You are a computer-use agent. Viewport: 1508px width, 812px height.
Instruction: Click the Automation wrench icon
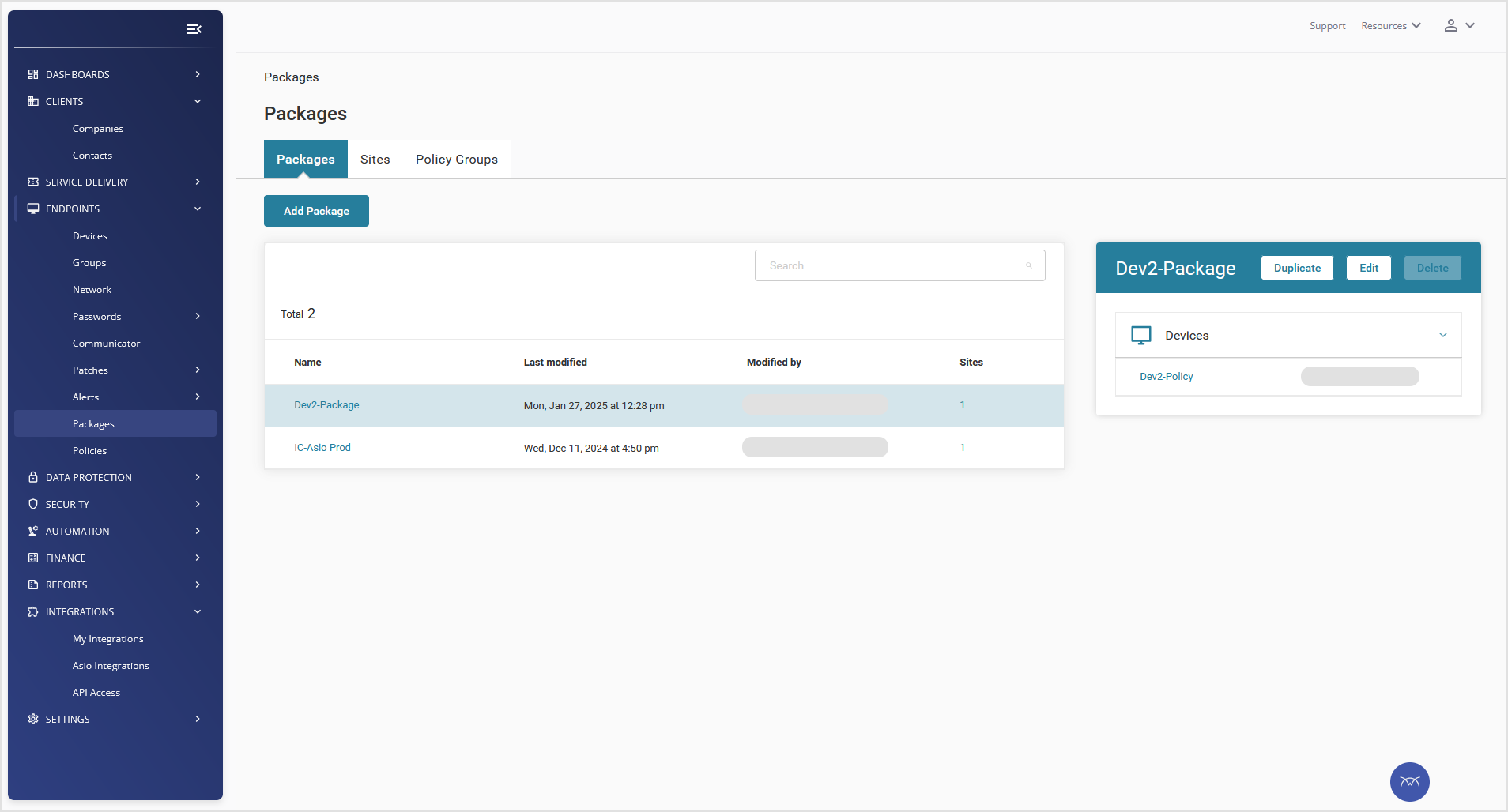(32, 531)
